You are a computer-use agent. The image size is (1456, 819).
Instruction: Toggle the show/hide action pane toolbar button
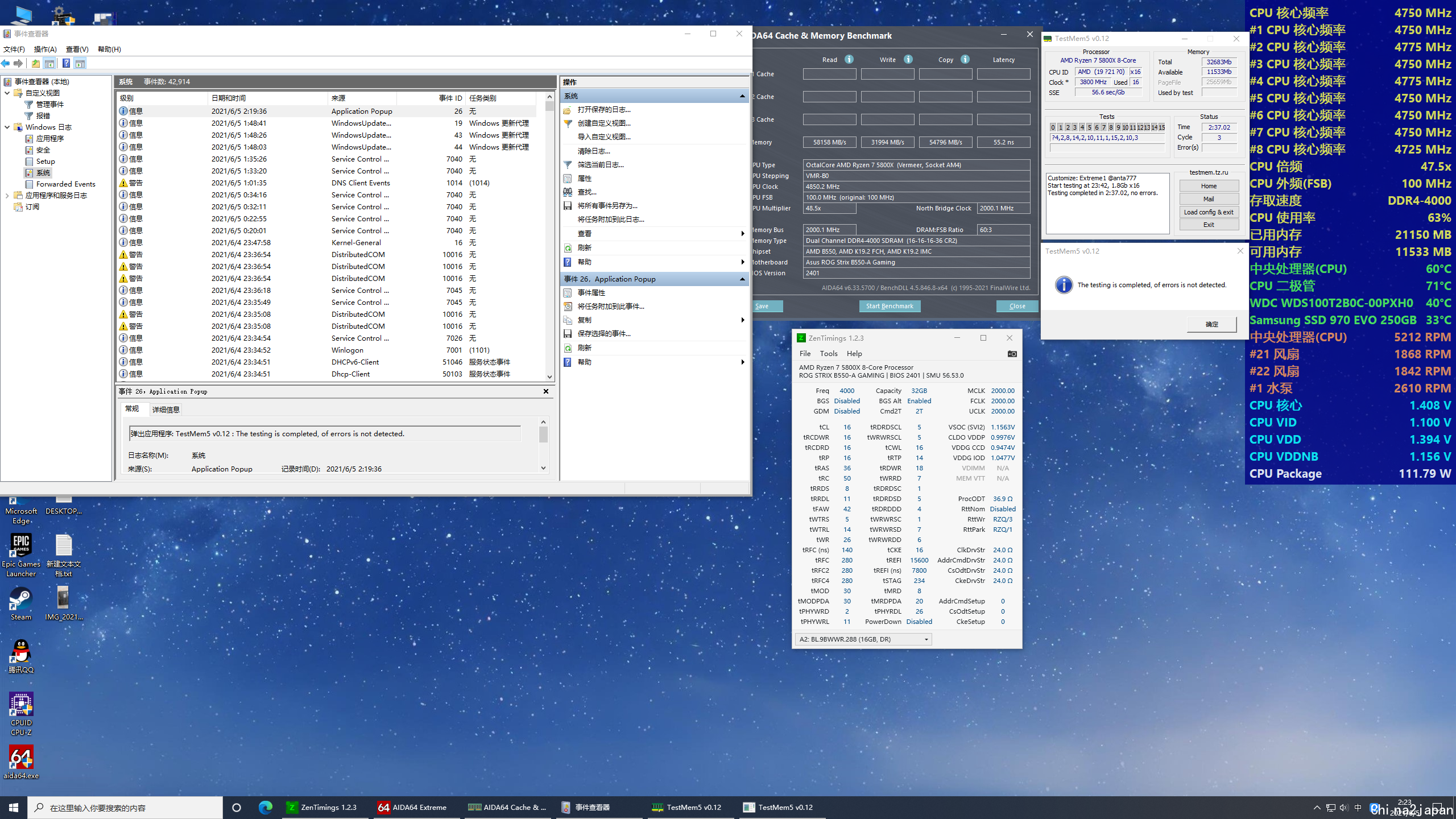click(80, 64)
